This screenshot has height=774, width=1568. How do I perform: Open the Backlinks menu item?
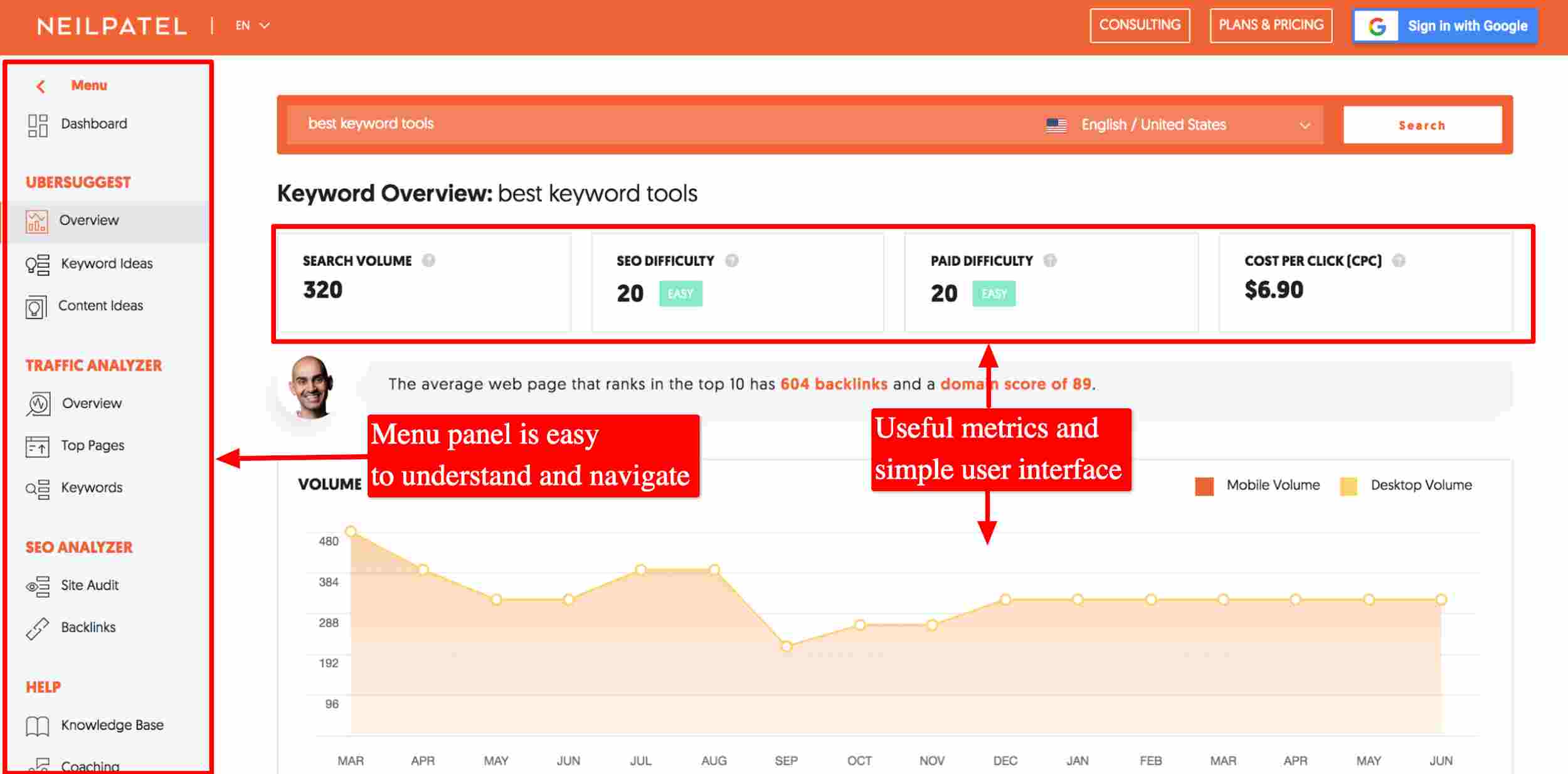88,627
